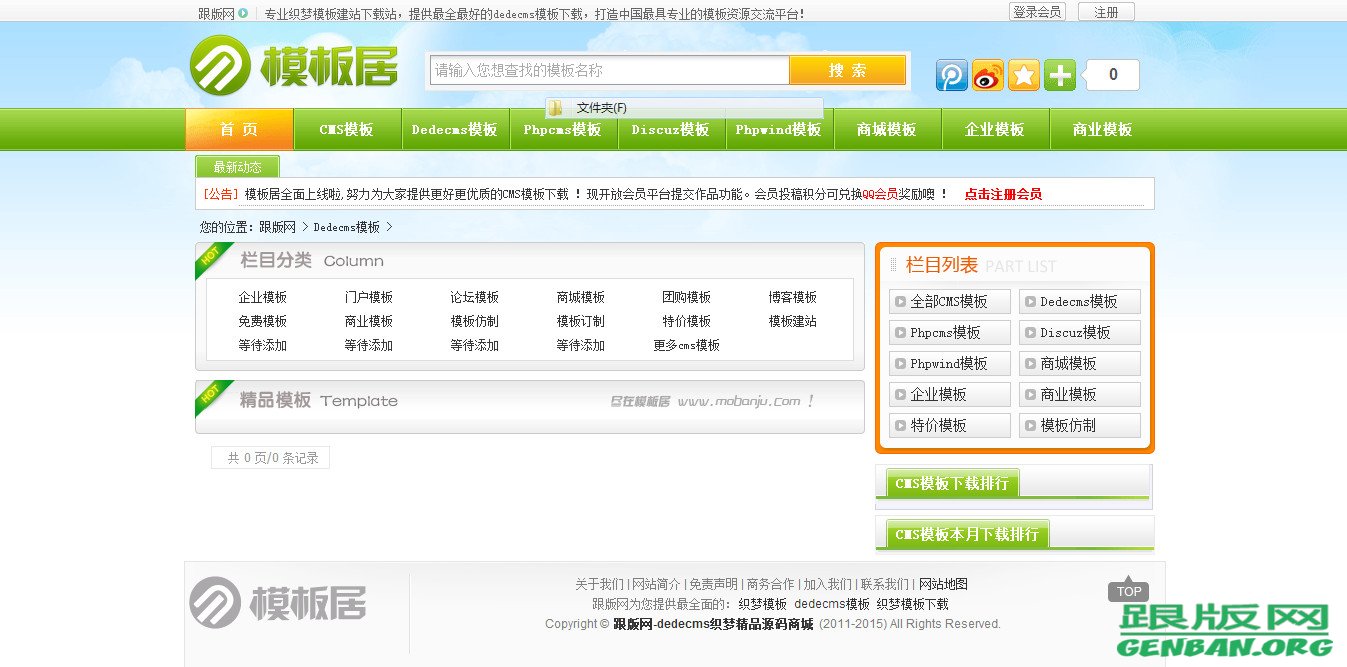Image resolution: width=1347 pixels, height=667 pixels.
Task: Switch to the CMS模板 navigation tab
Action: click(347, 129)
